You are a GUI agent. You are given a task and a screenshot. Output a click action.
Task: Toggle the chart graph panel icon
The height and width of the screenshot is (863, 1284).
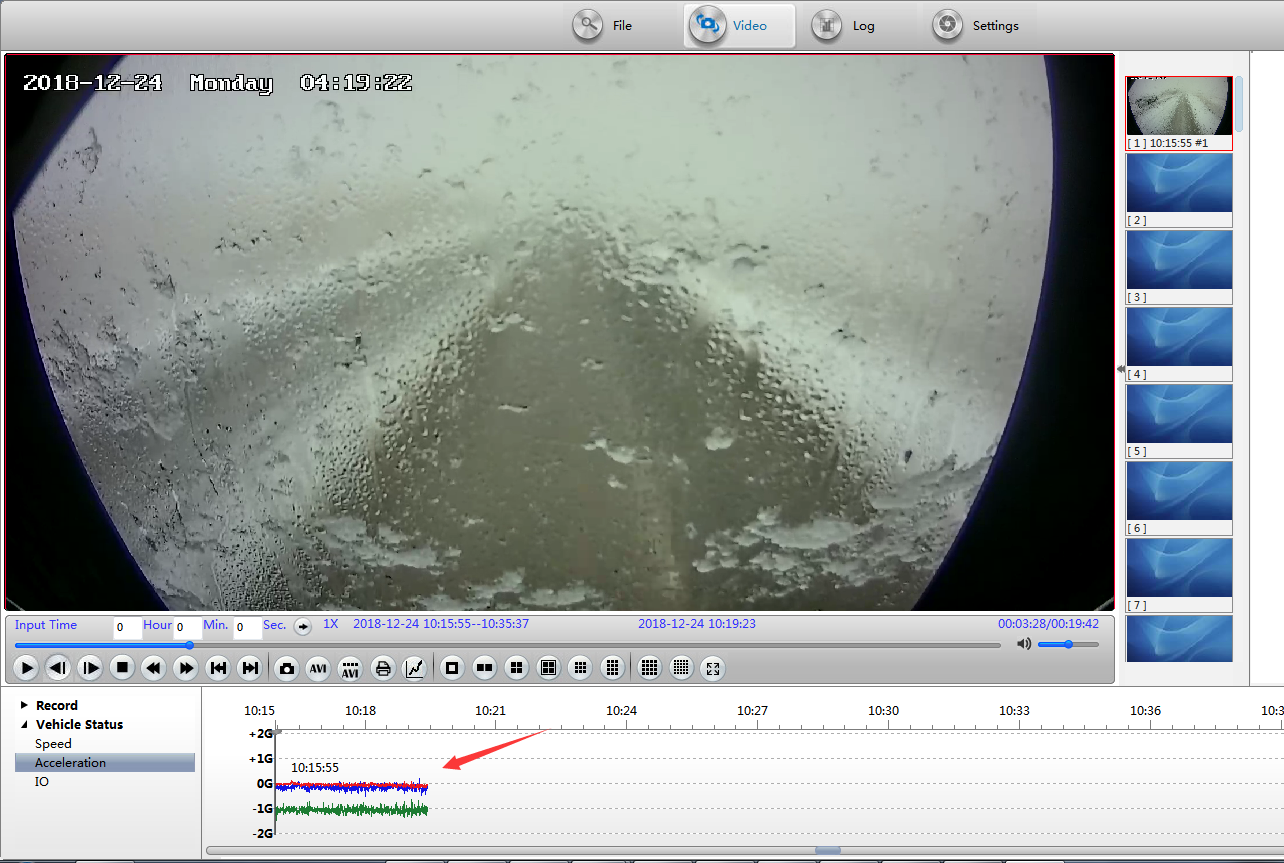[414, 668]
